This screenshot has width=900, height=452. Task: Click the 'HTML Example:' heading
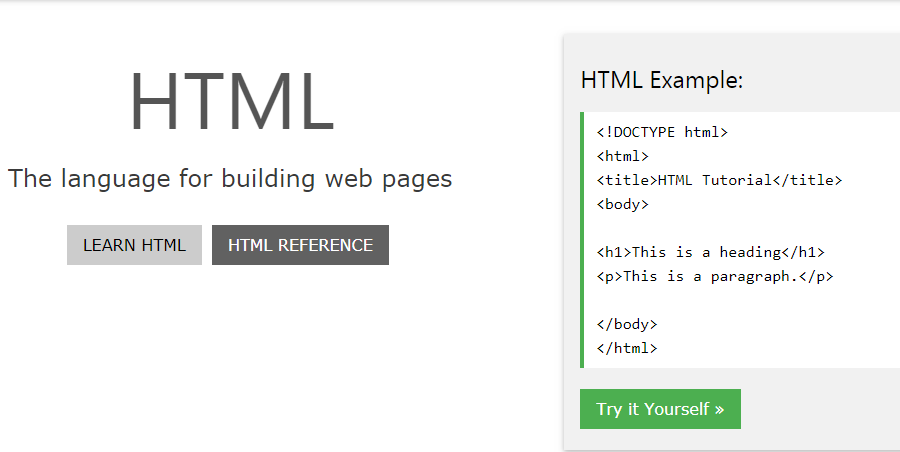coord(662,80)
